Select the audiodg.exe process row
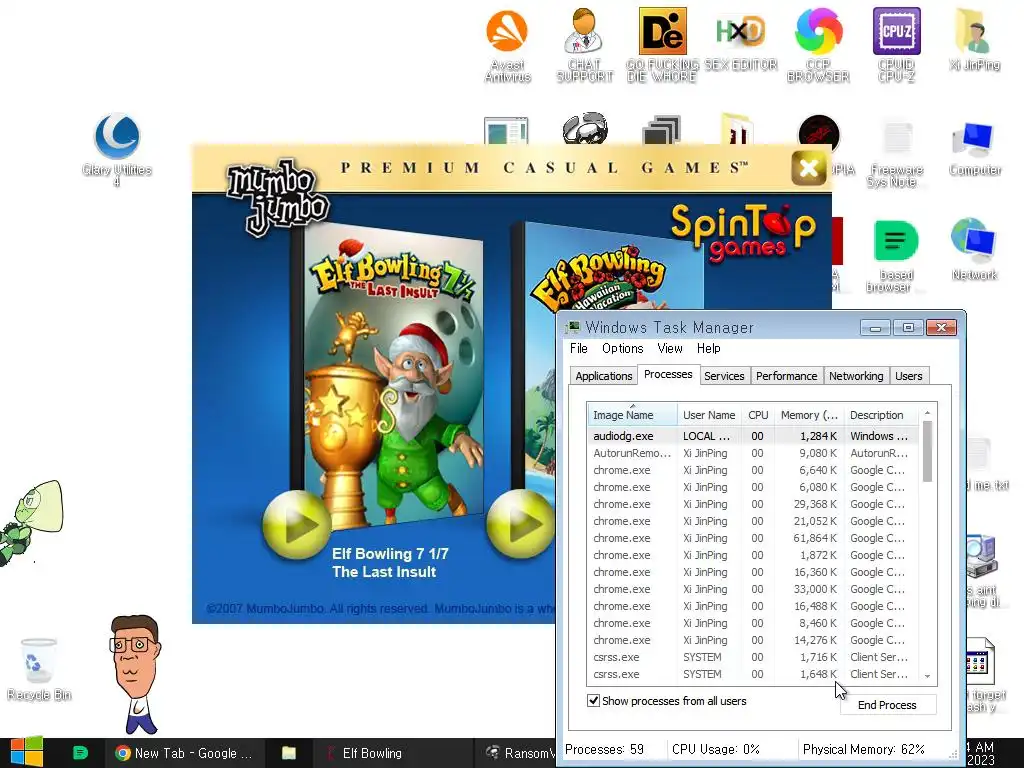1024x768 pixels. pyautogui.click(x=752, y=436)
